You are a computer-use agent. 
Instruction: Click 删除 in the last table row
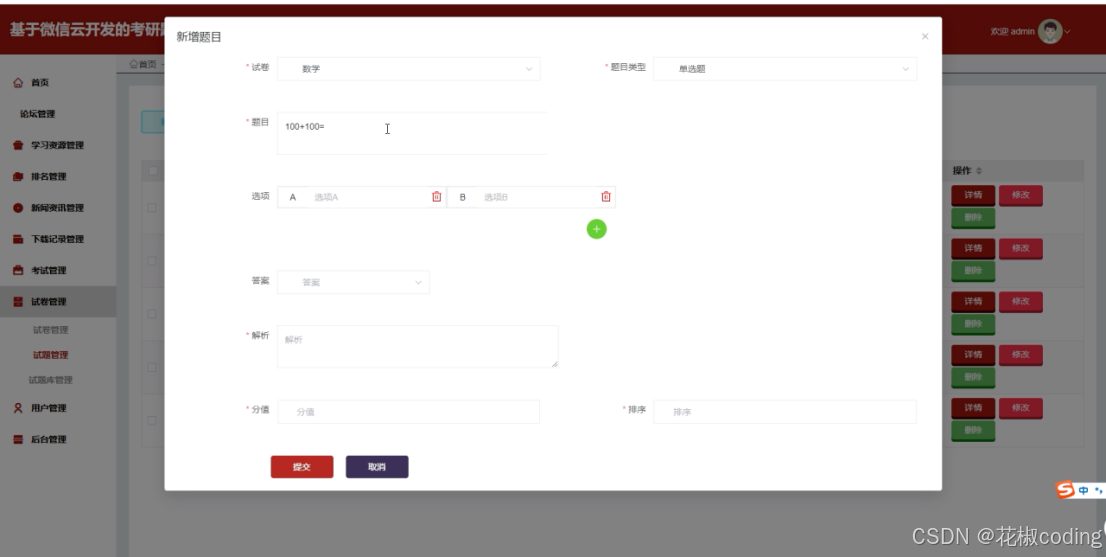tap(973, 431)
